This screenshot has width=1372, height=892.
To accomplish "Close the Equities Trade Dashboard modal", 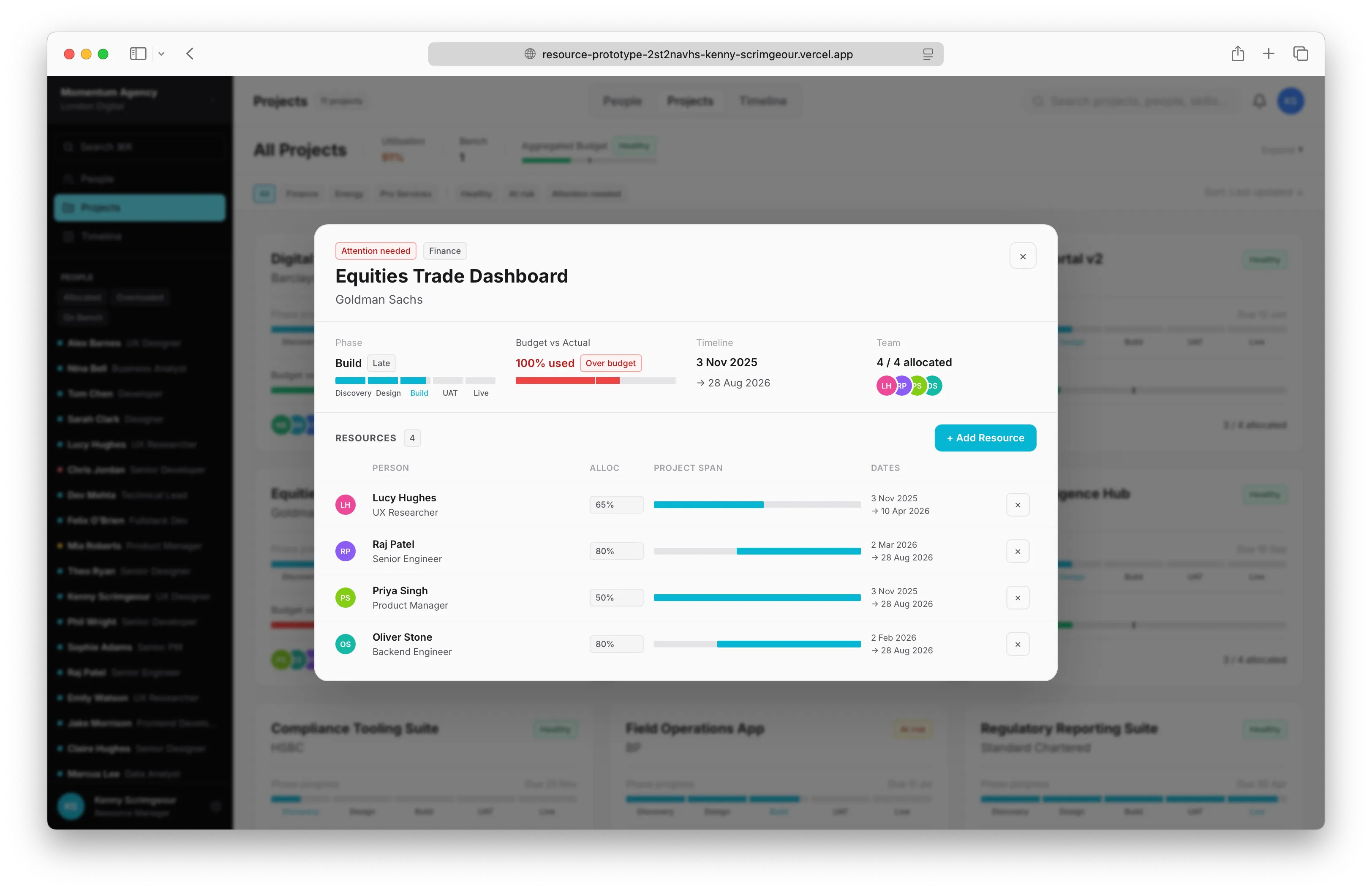I will tap(1022, 256).
